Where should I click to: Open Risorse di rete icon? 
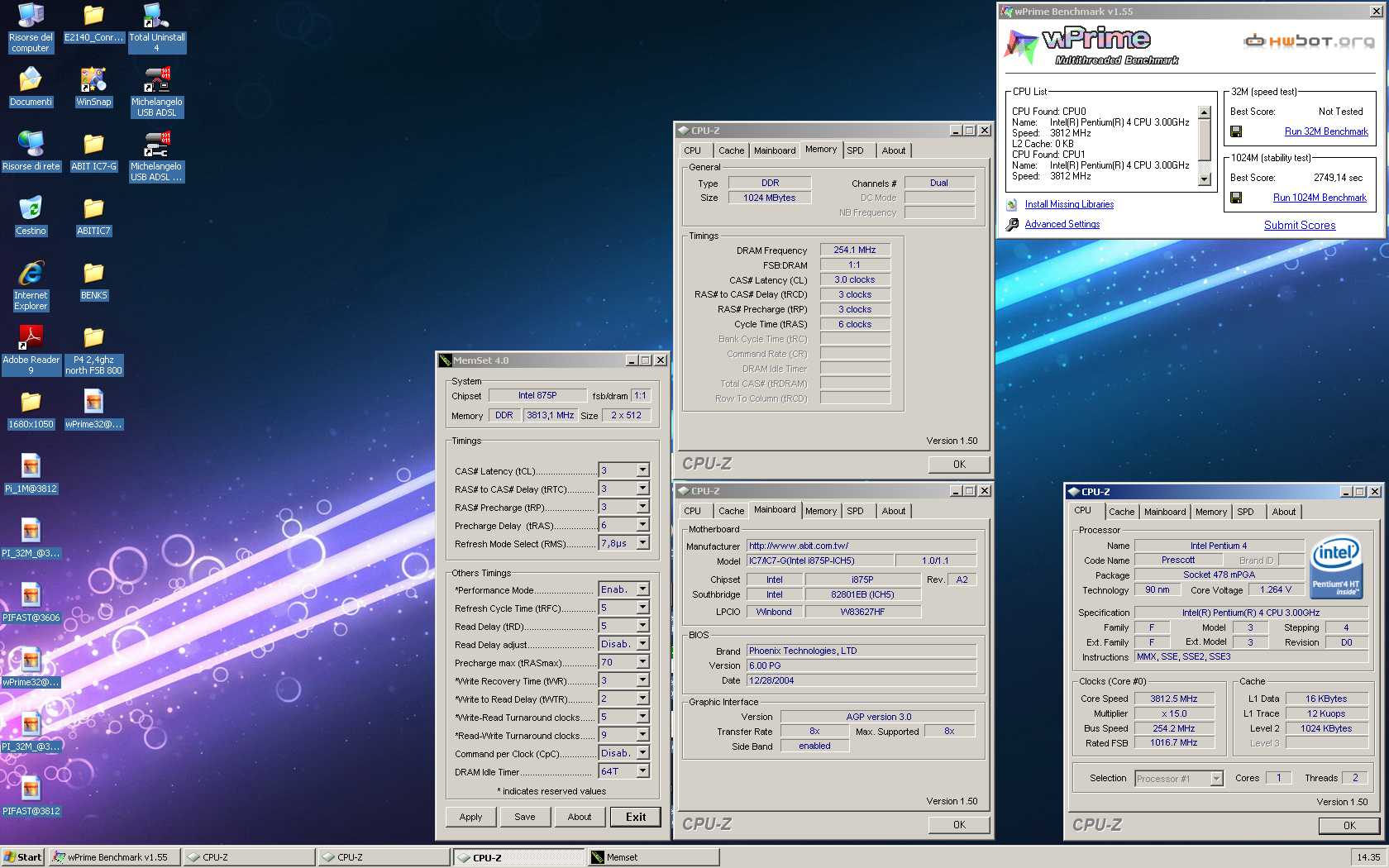pyautogui.click(x=31, y=151)
